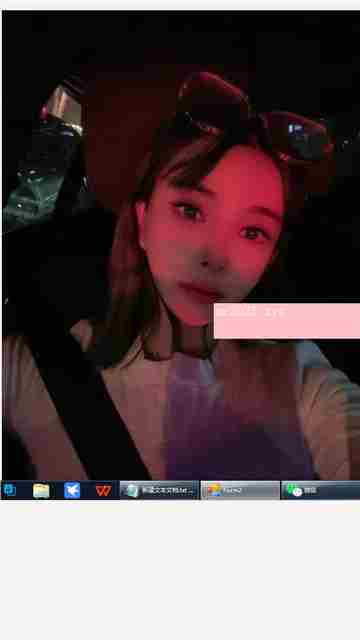Viewport: 360px width, 640px height.
Task: Click the white strip above the photo
Action: tap(180, 4)
